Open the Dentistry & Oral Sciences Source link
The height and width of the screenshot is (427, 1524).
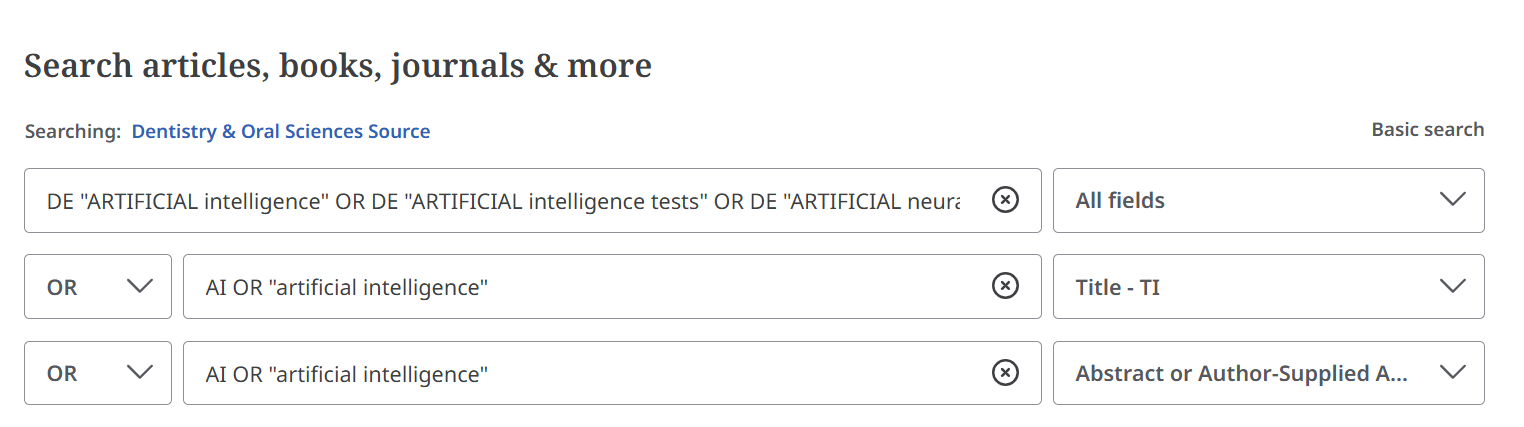coord(281,131)
